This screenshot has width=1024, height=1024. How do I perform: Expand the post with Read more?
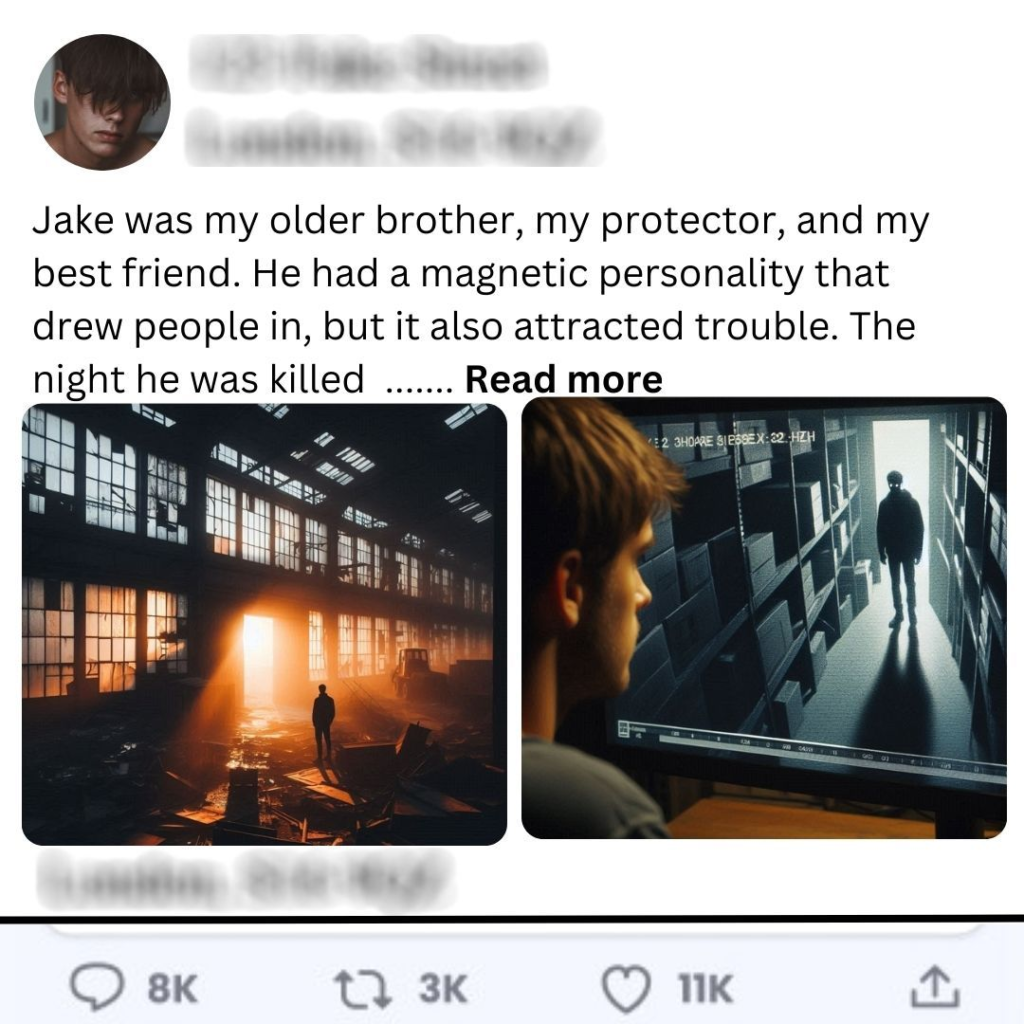[564, 379]
